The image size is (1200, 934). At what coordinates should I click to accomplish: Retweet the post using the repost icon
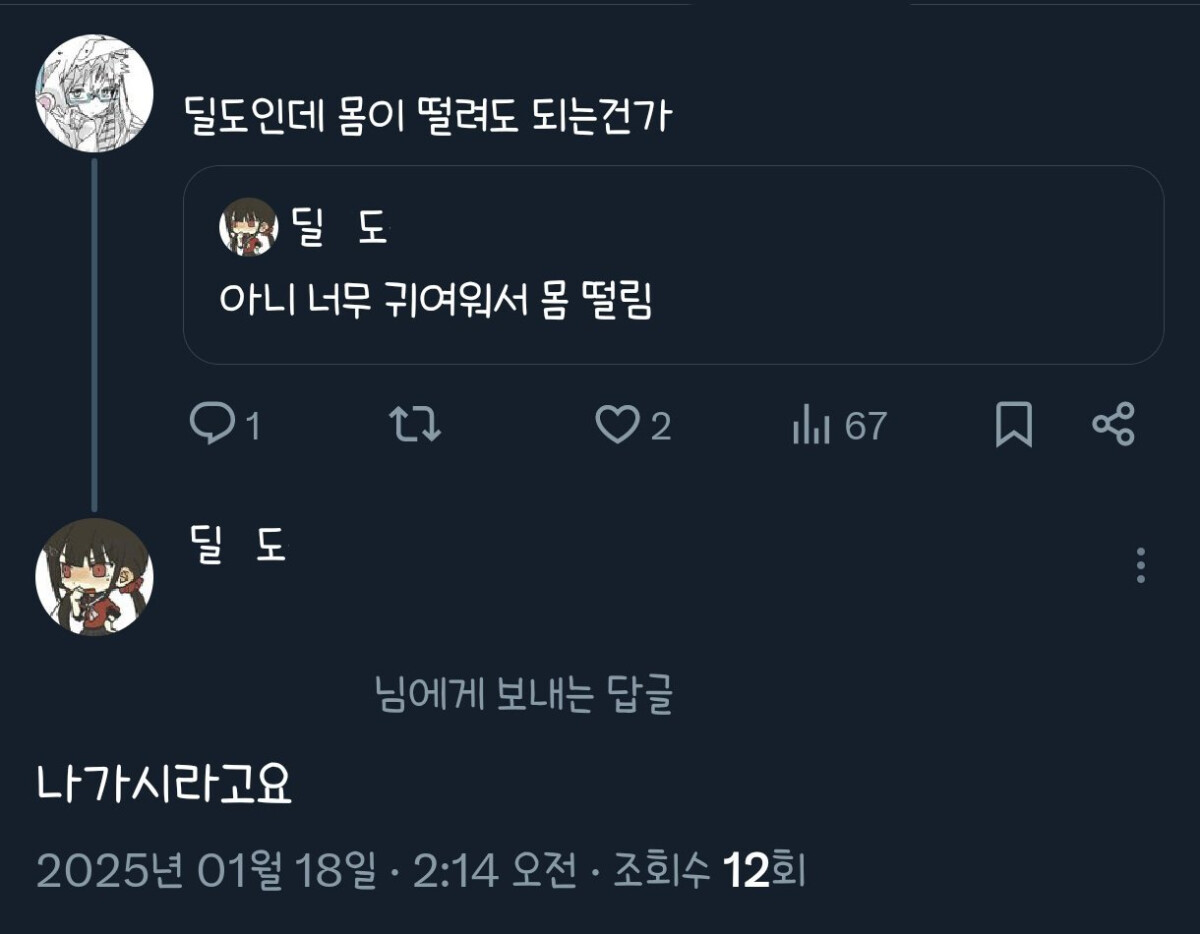[414, 426]
